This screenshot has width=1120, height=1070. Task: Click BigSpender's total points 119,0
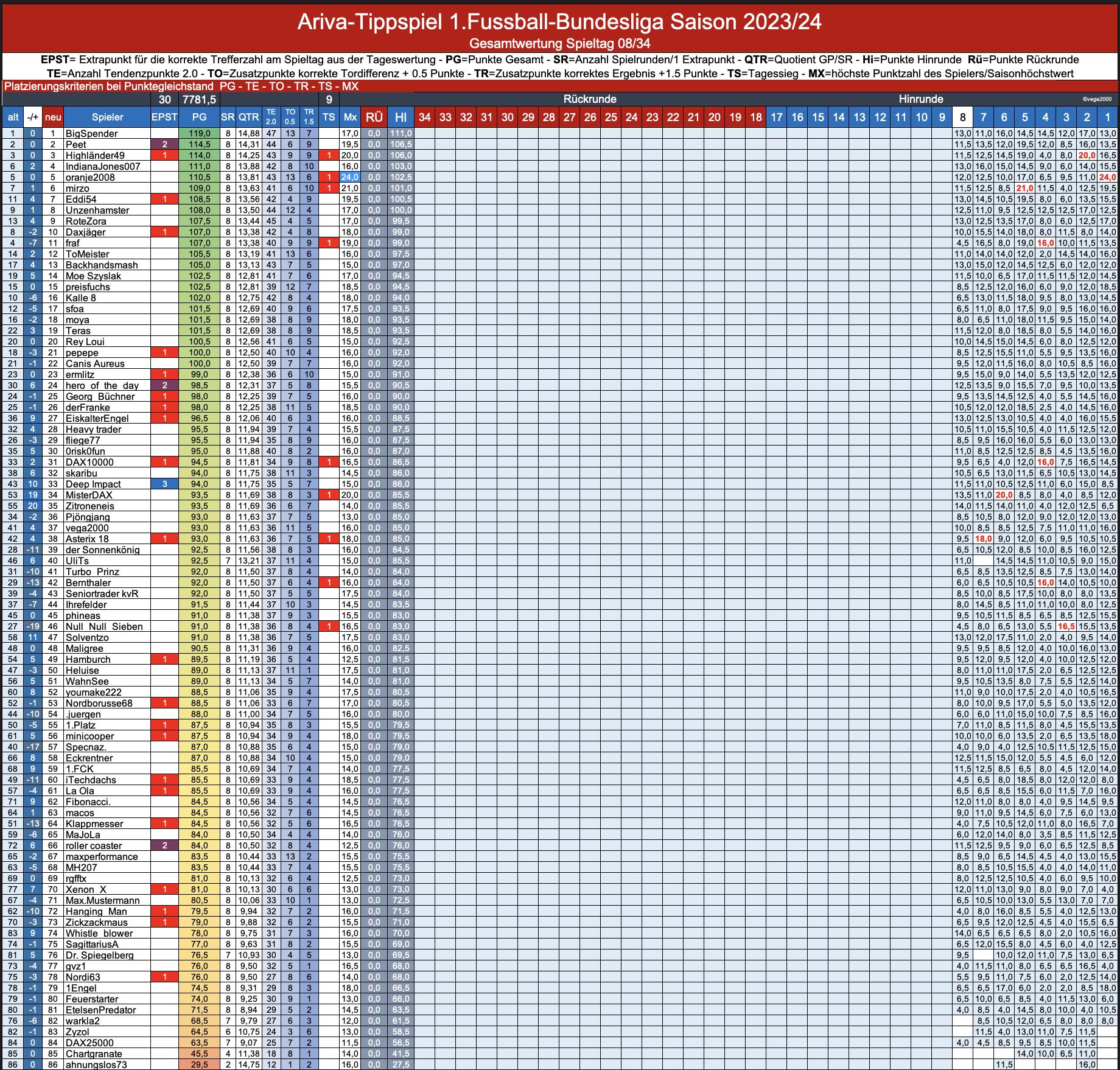(x=199, y=133)
